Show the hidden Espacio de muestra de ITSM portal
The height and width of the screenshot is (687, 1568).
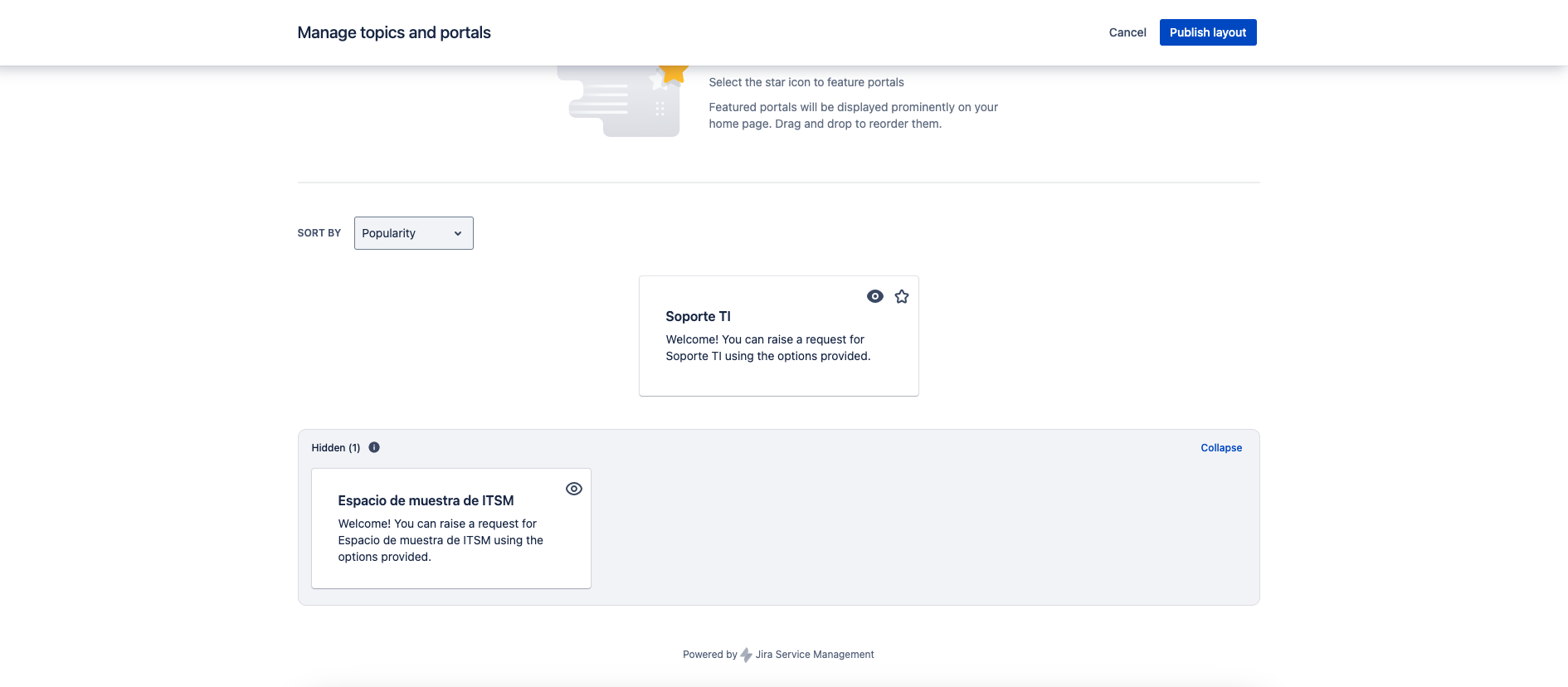coord(573,489)
